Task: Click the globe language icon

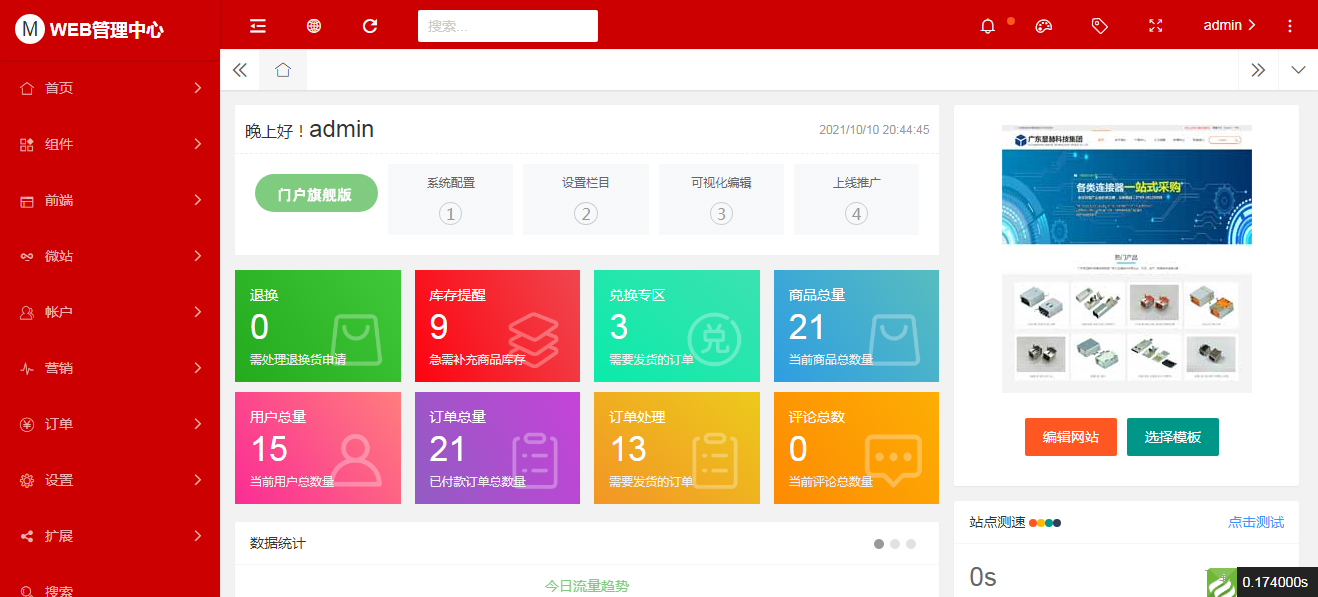Action: [313, 26]
